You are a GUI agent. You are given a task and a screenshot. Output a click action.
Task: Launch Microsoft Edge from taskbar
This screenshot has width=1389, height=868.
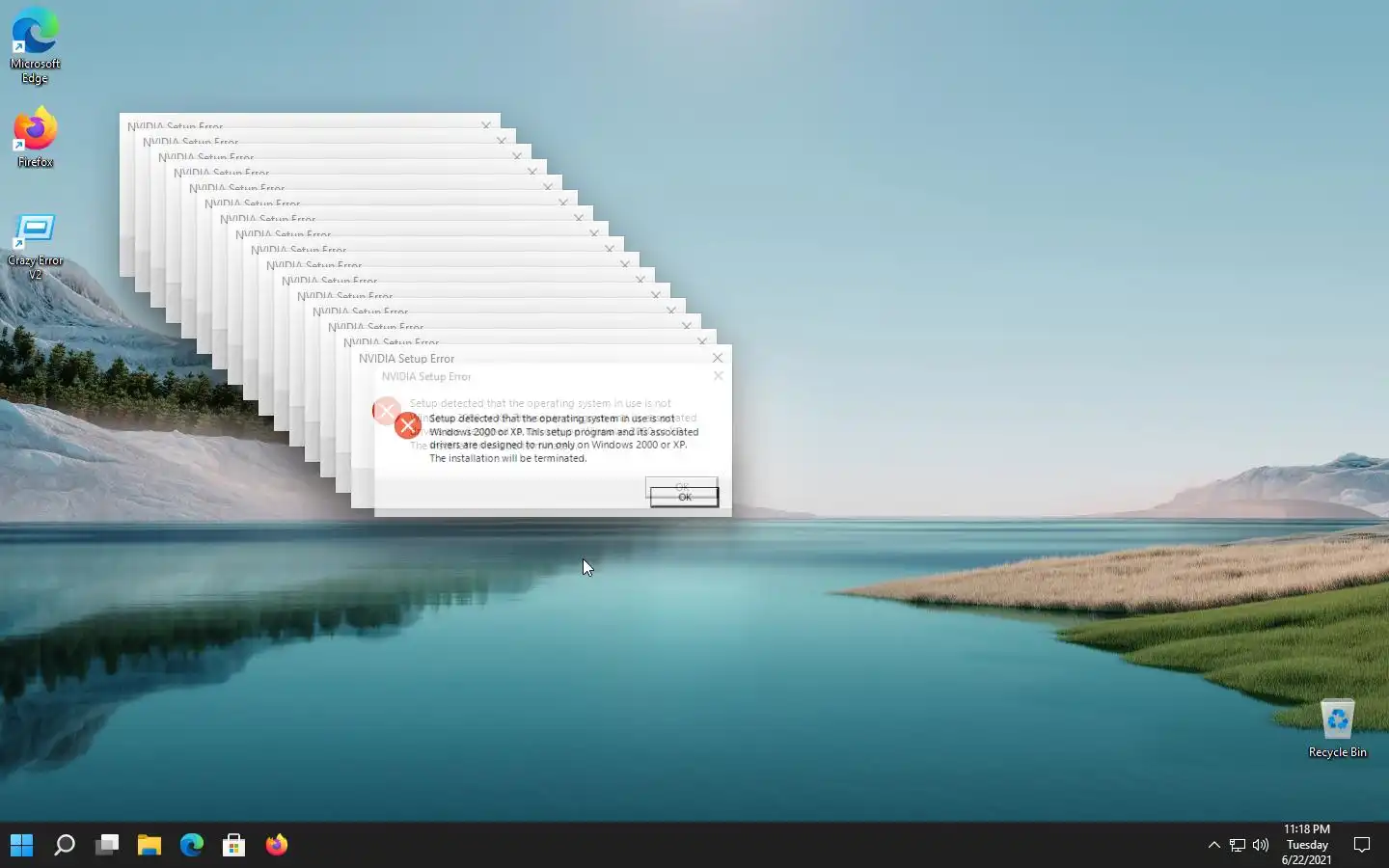(192, 845)
